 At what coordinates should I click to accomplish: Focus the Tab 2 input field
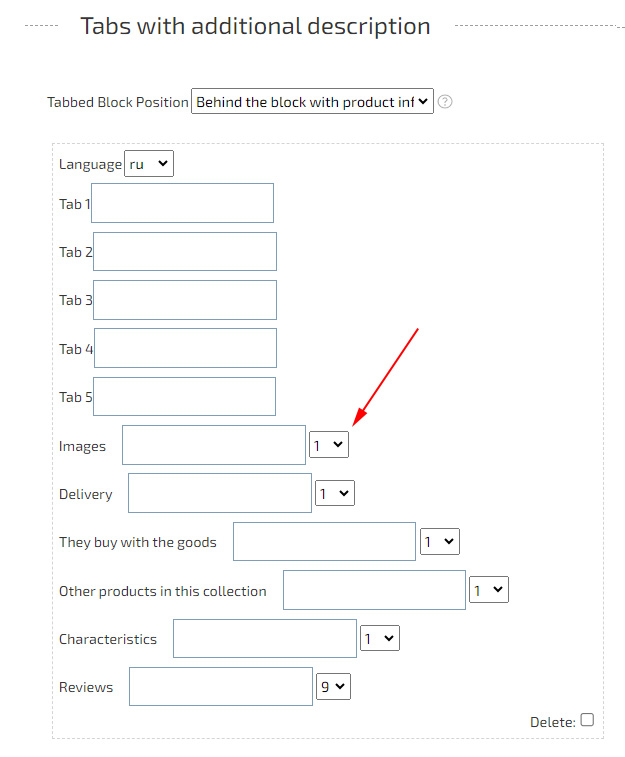(185, 252)
